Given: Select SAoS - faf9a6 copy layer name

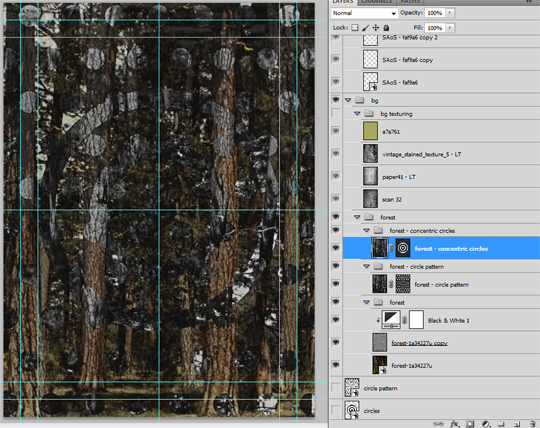Looking at the screenshot, I should [x=407, y=60].
